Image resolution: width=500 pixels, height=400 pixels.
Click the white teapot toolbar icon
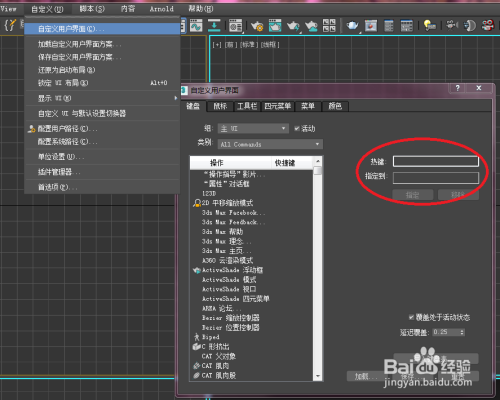pos(353,26)
